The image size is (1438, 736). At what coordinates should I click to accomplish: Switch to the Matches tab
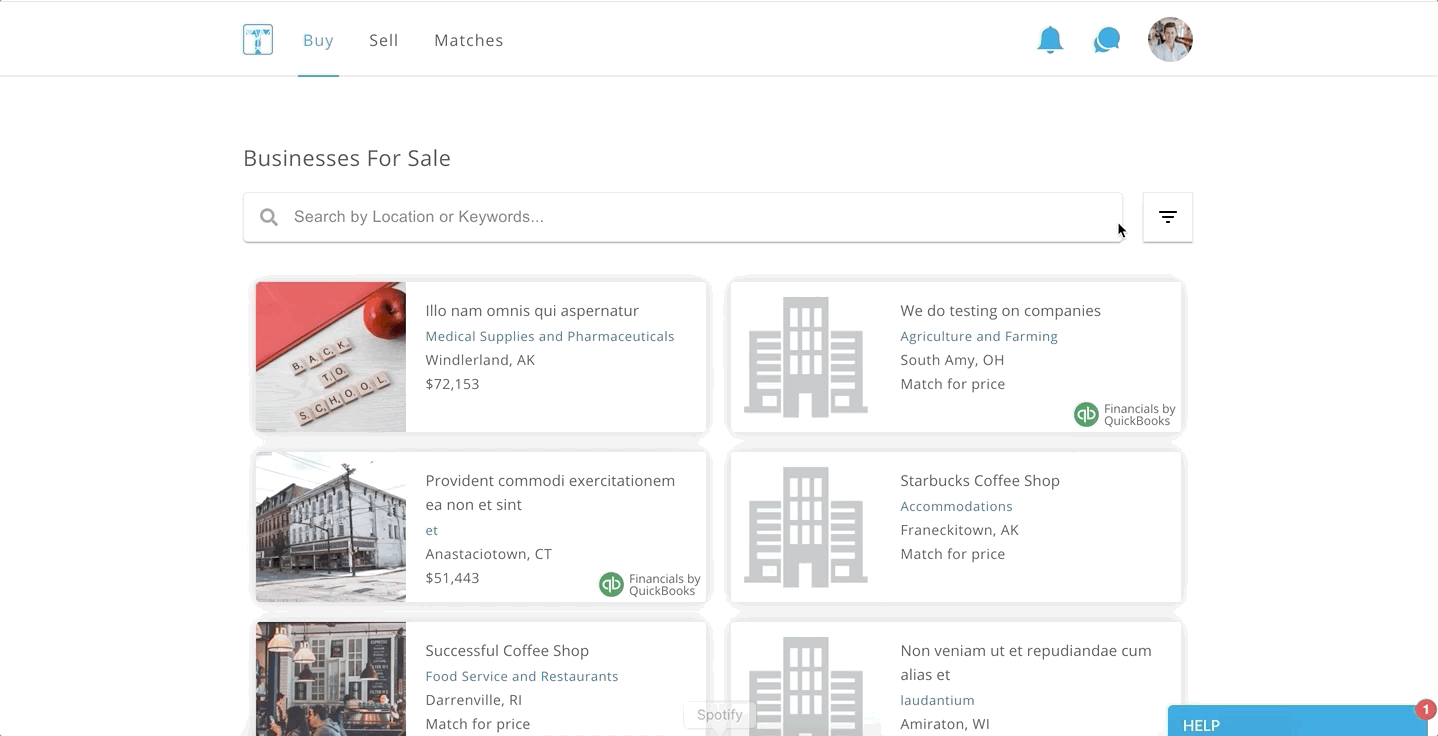coord(469,40)
